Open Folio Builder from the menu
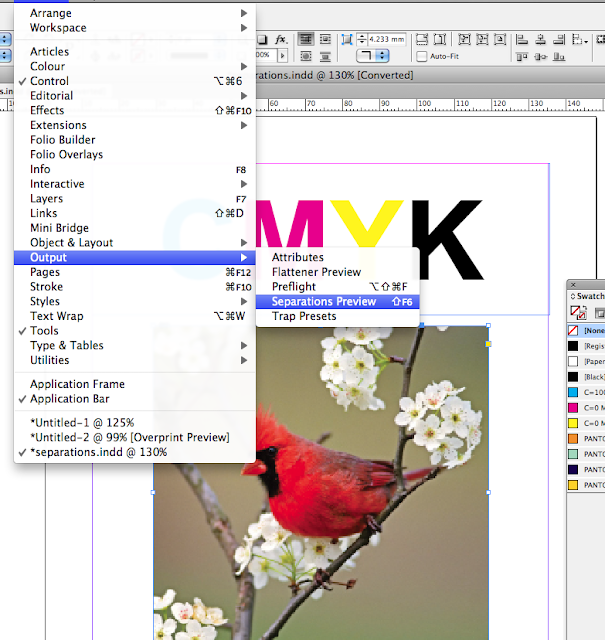Image resolution: width=605 pixels, height=640 pixels. [135, 140]
